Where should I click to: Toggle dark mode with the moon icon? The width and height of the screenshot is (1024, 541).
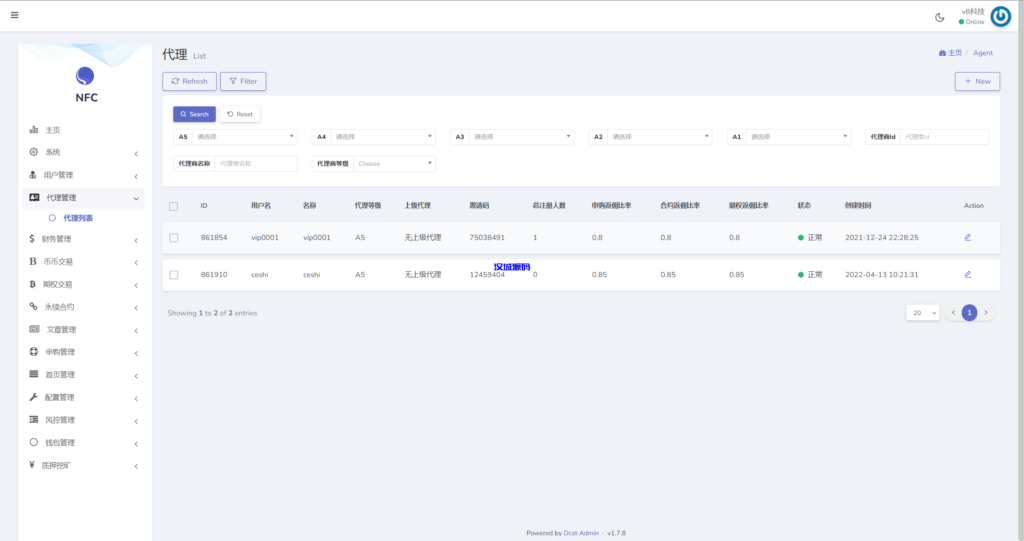tap(939, 17)
